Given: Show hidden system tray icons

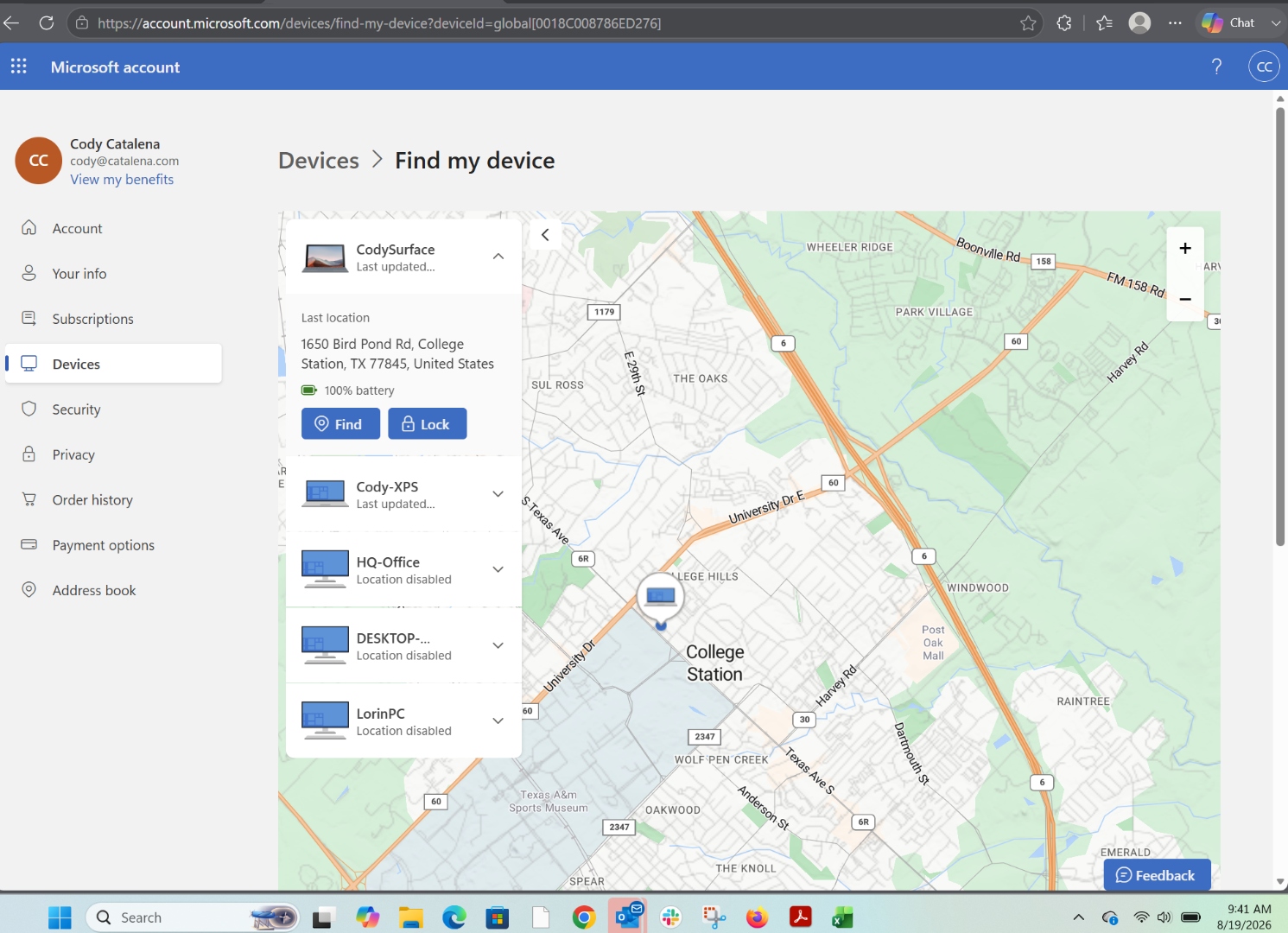Looking at the screenshot, I should [1078, 917].
